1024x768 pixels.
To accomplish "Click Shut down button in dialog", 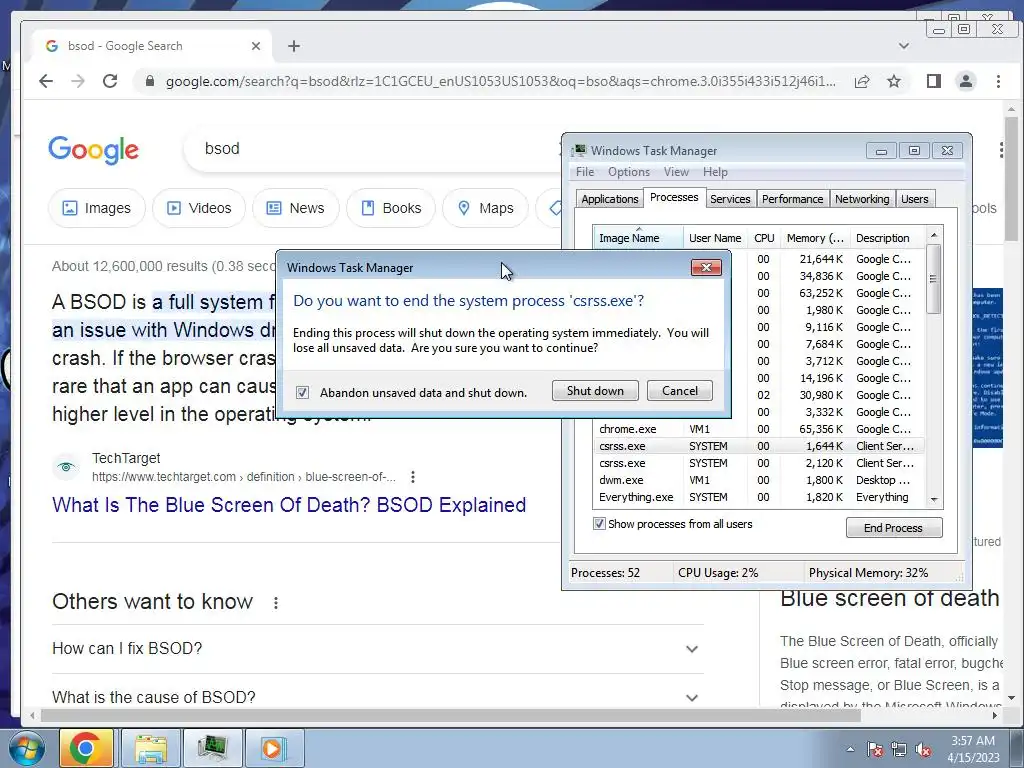I will [x=595, y=391].
